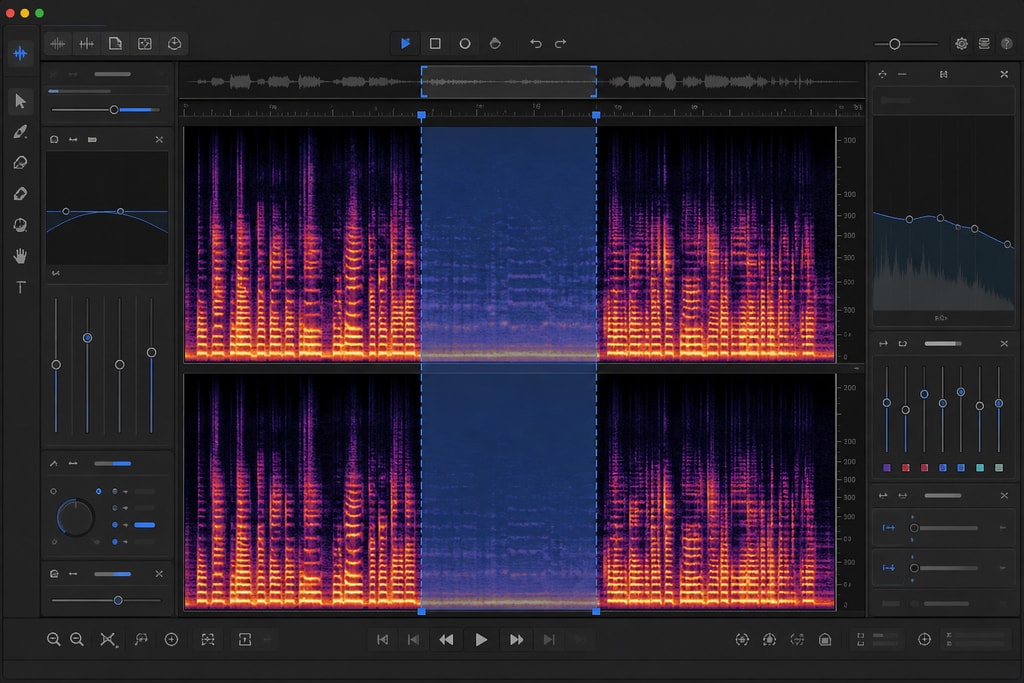Screen dimensions: 1024x683
Task: Click the top-left blue selection handle marker
Action: (x=422, y=115)
